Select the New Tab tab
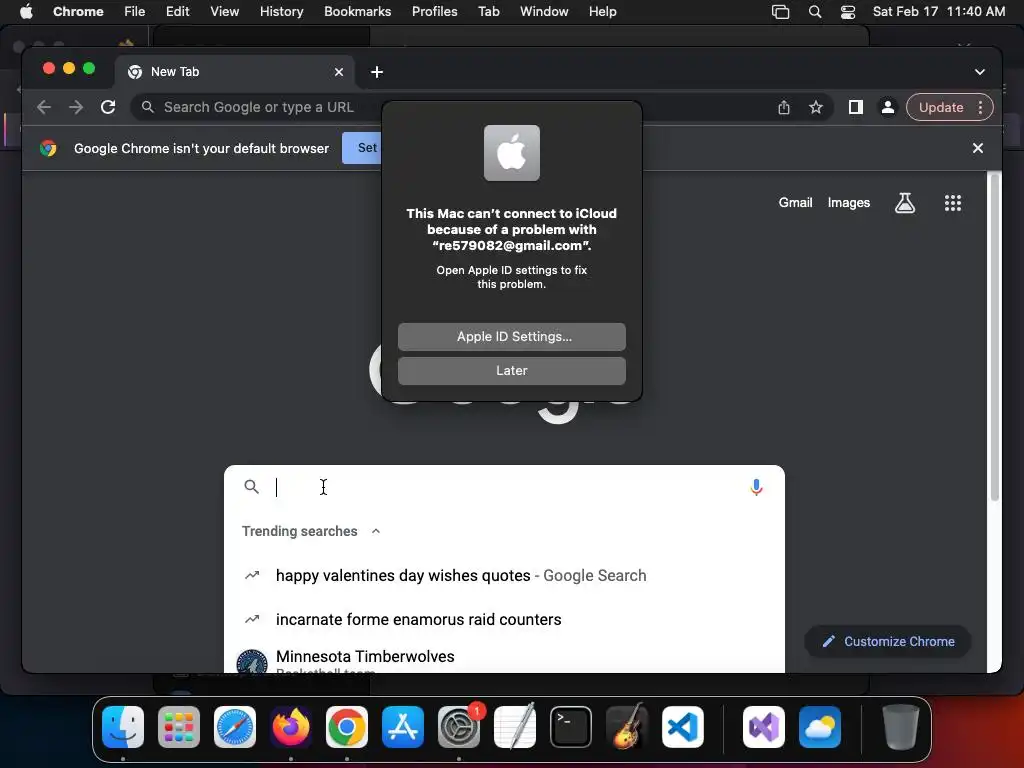The image size is (1024, 768). [235, 72]
